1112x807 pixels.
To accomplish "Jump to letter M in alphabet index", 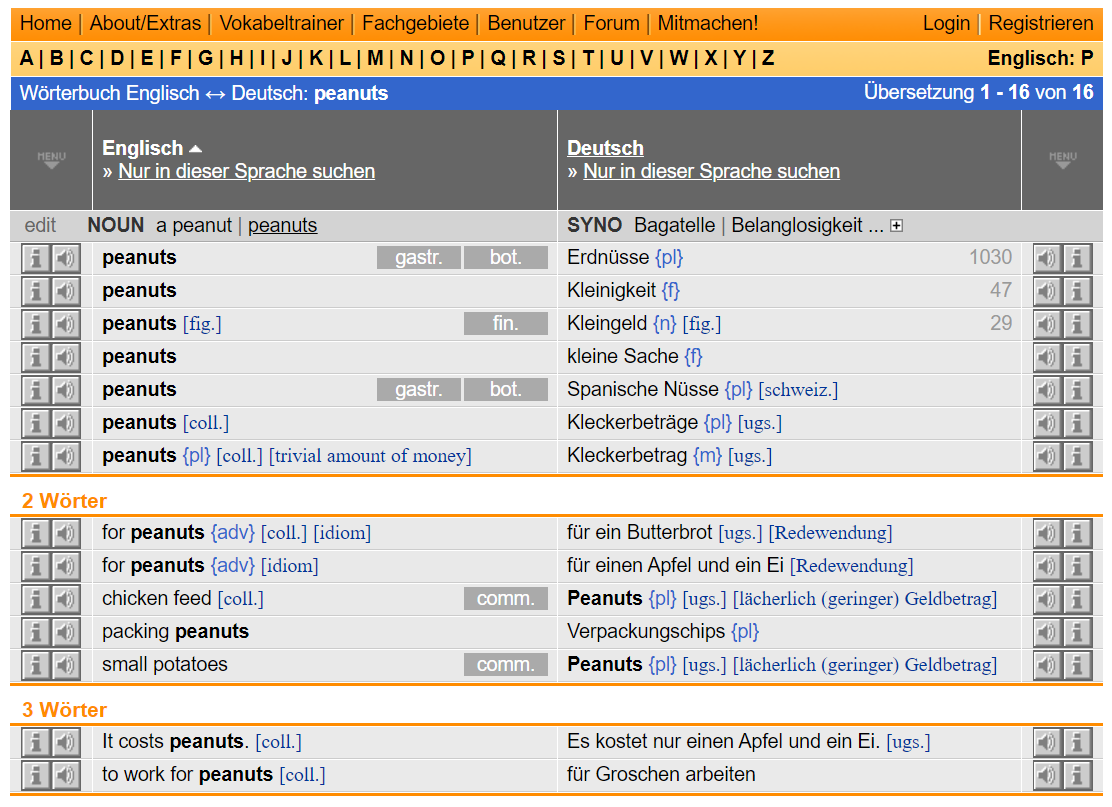I will coord(375,58).
